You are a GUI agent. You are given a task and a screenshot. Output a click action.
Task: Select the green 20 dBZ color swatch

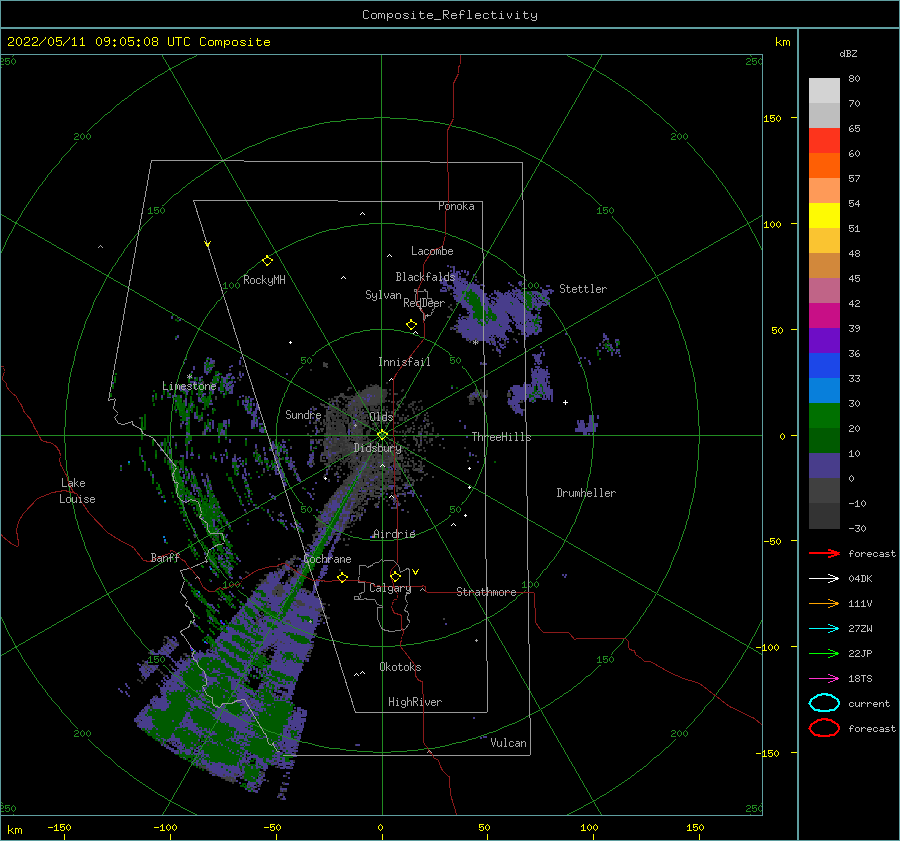(824, 416)
